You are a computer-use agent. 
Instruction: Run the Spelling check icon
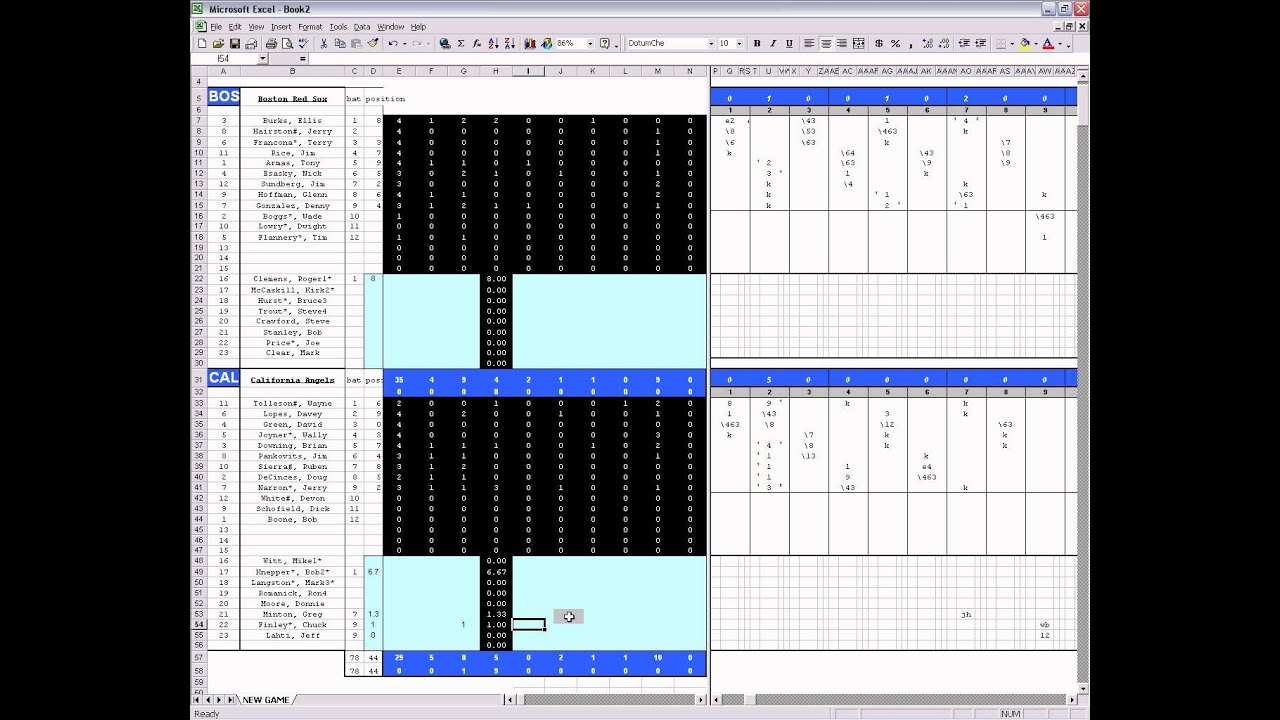point(303,44)
